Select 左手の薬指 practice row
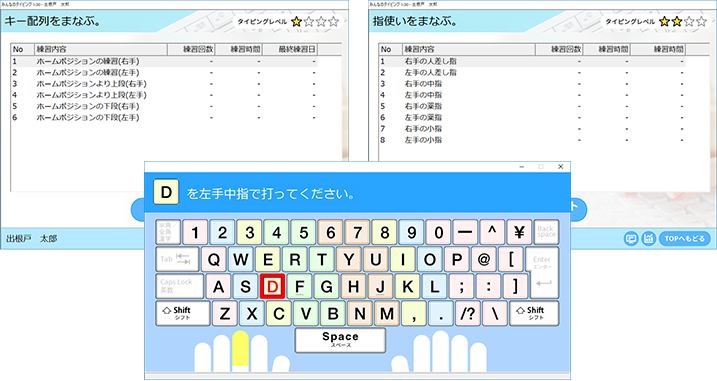Image resolution: width=717 pixels, height=381 pixels. [x=532, y=118]
